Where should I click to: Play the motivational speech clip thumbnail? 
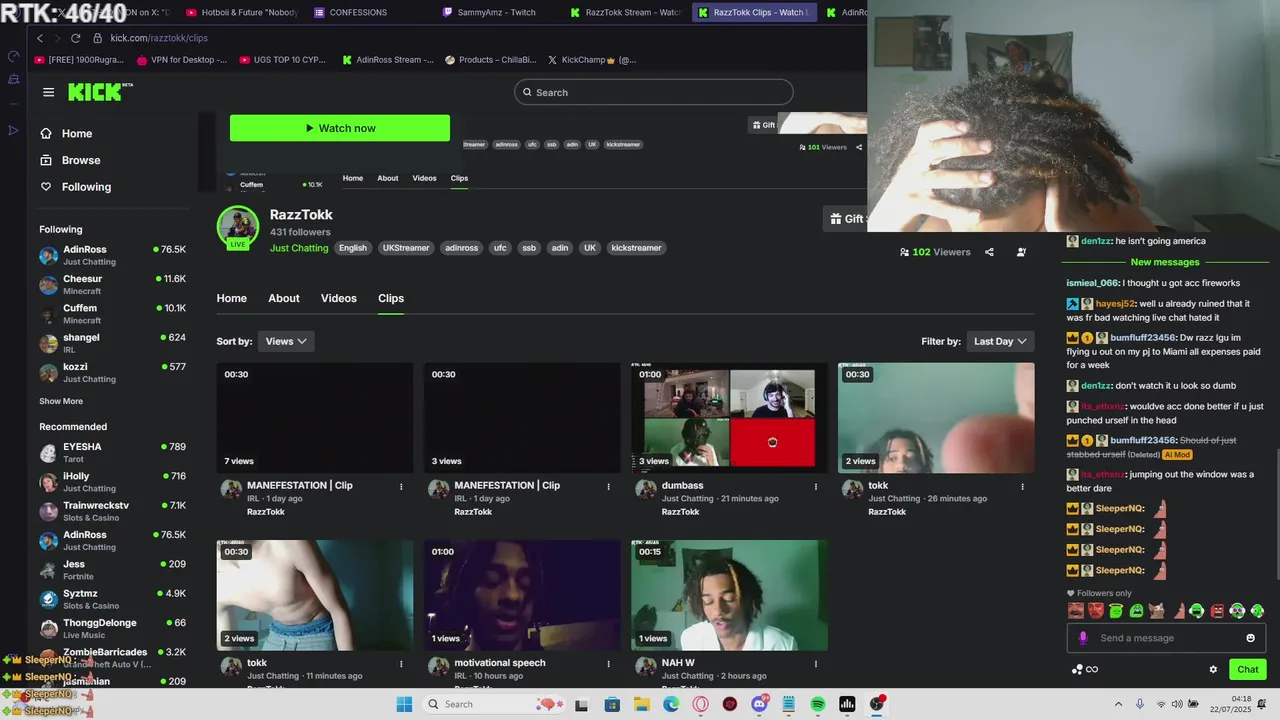coord(522,595)
